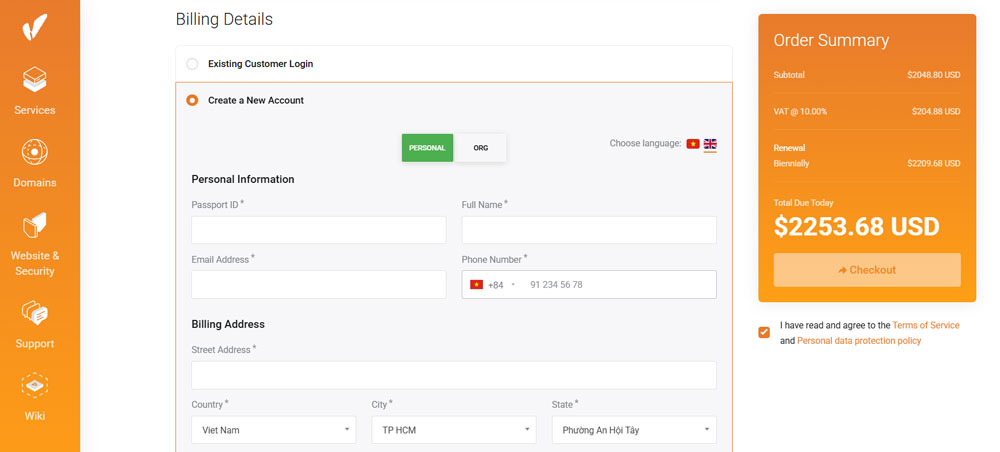This screenshot has width=1000, height=452.
Task: Click the Email Address input field
Action: pyautogui.click(x=319, y=284)
